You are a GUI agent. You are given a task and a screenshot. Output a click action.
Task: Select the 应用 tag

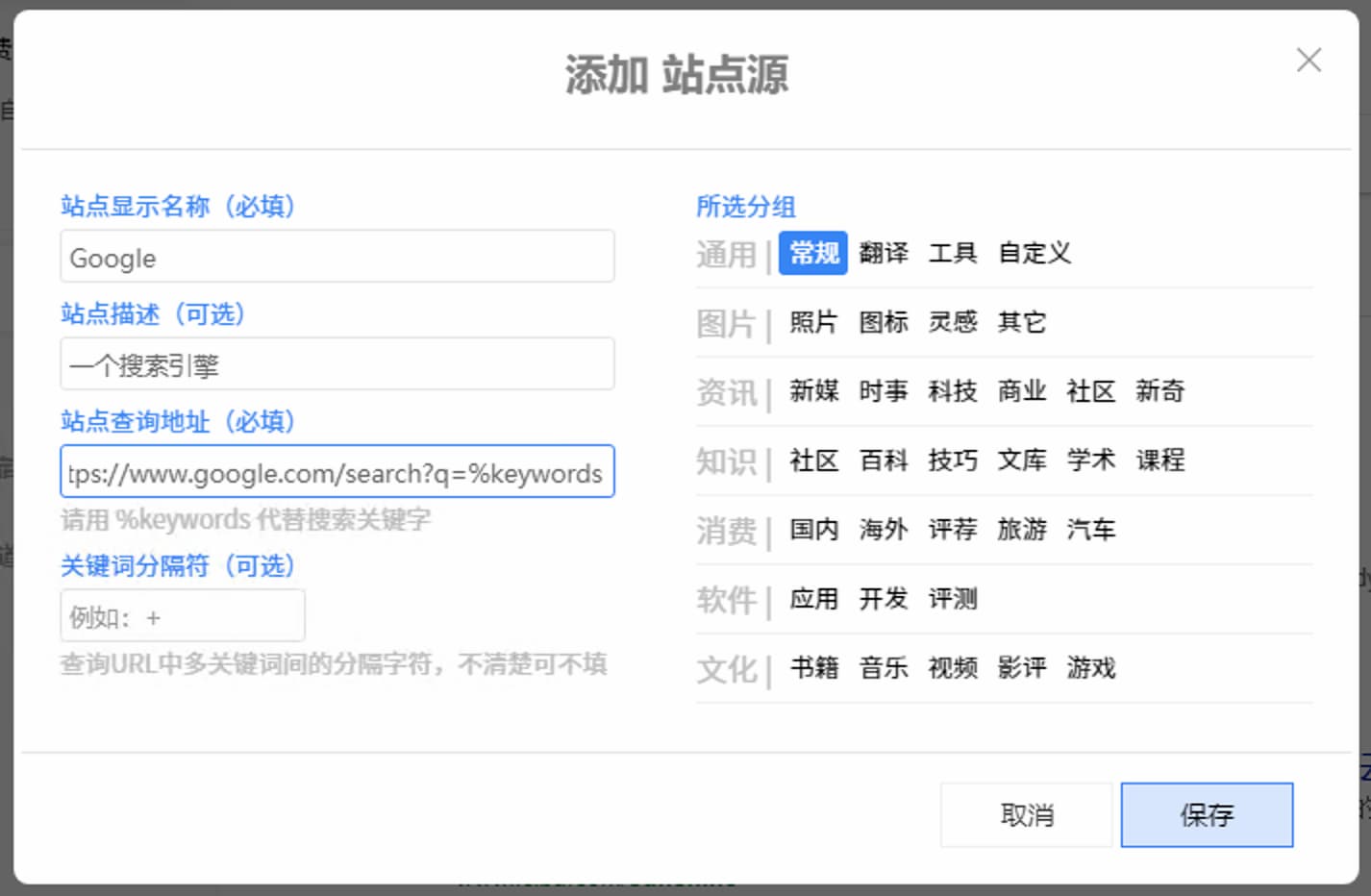pos(813,599)
